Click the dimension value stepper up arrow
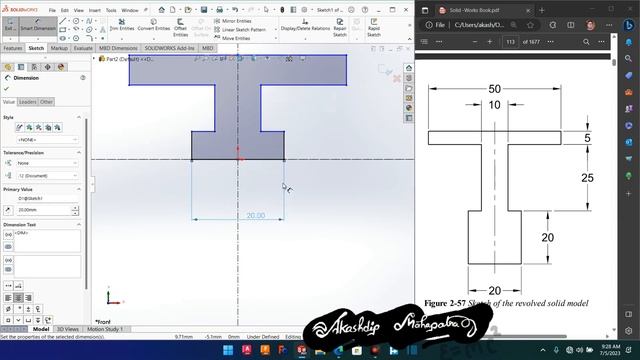Screen dimensions: 640x360 (75, 208)
